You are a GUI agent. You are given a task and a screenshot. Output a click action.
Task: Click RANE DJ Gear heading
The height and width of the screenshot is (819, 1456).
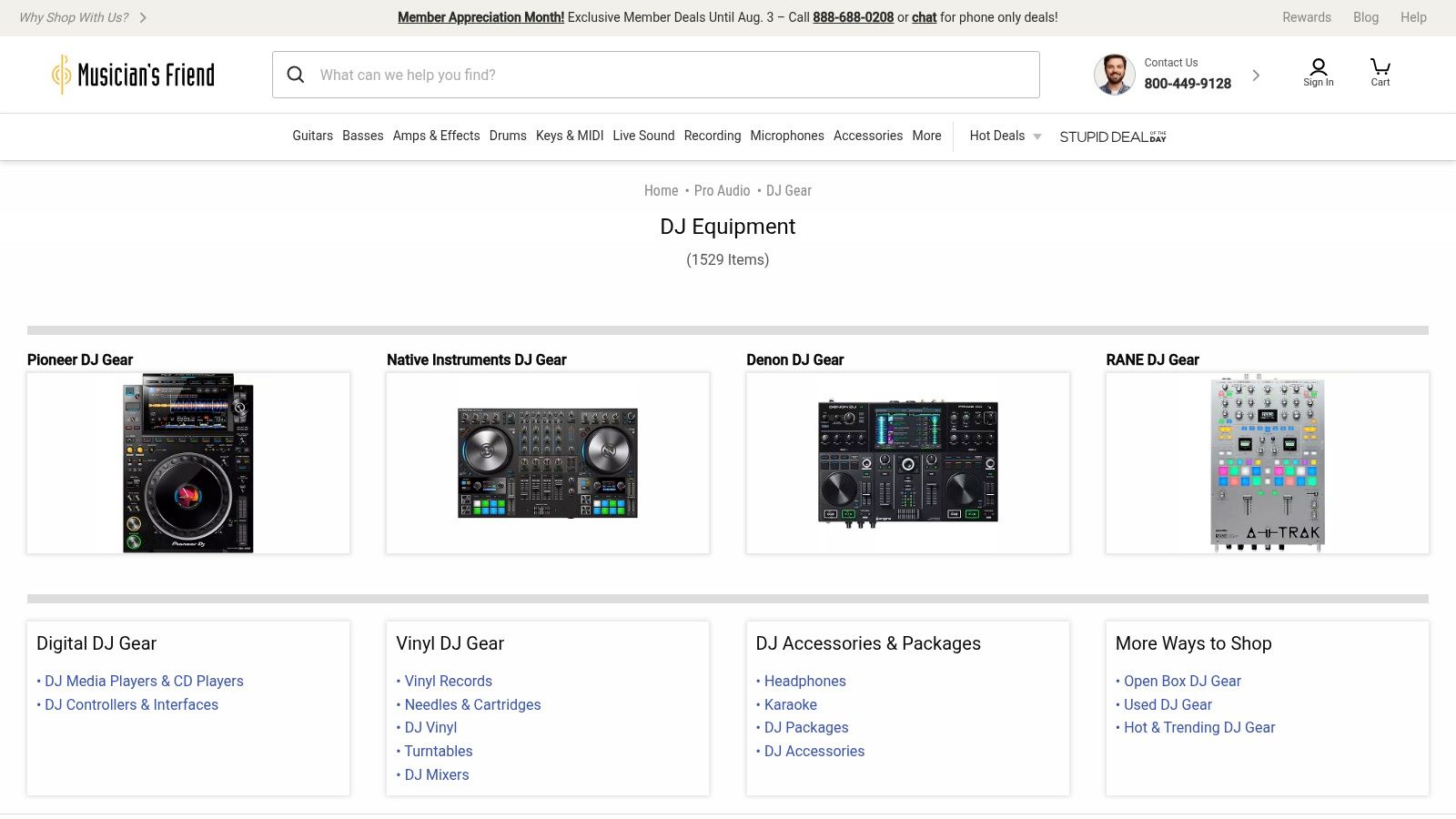(1152, 359)
